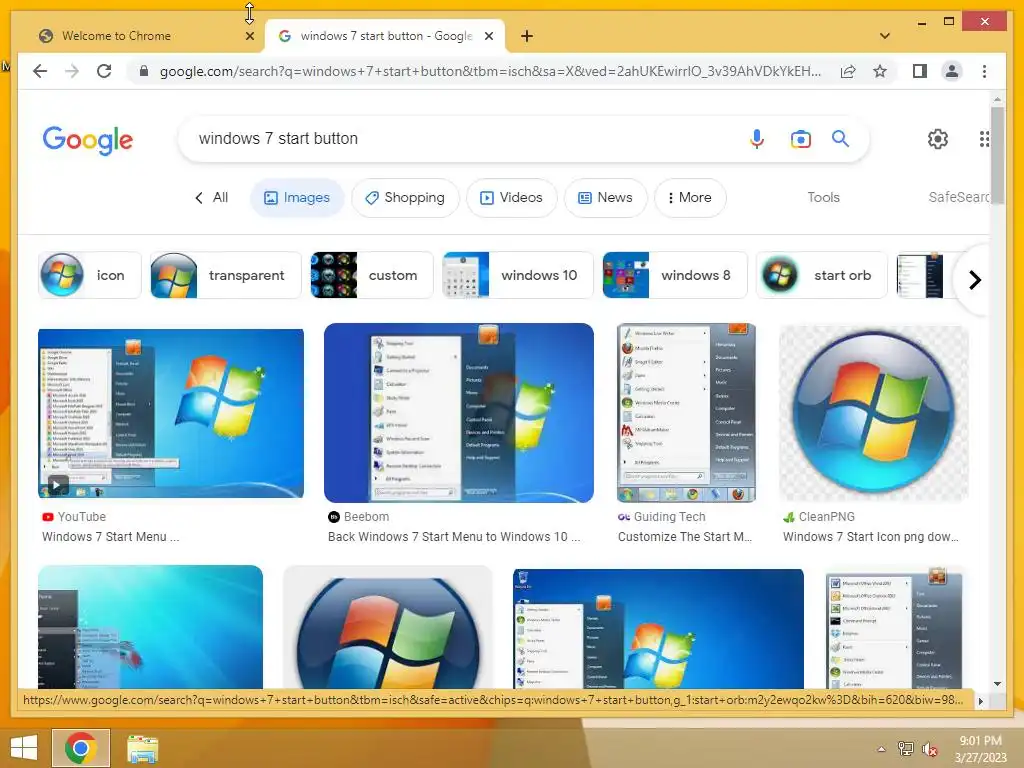Search by image with the camera icon
This screenshot has height=768, width=1024.
(801, 138)
